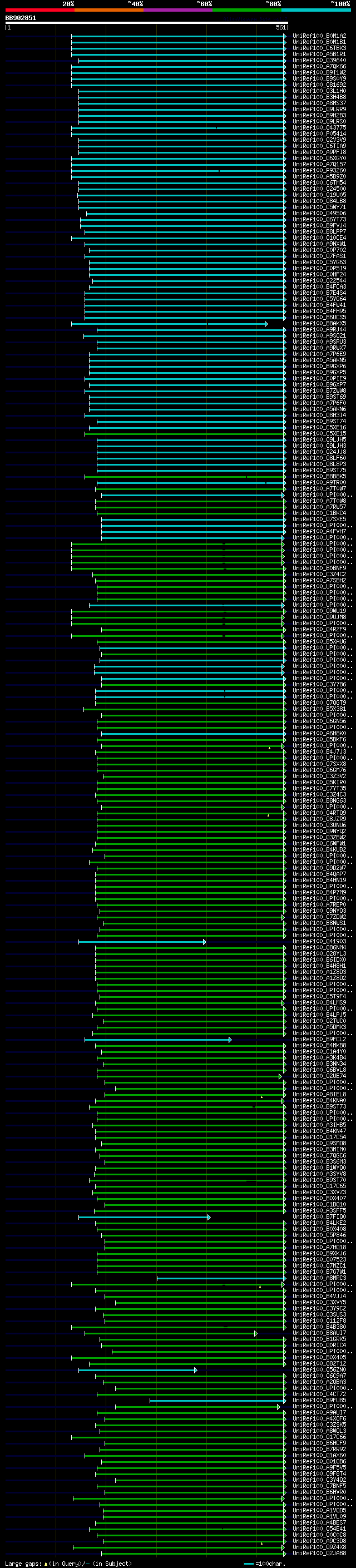This screenshot has width=356, height=1568.
Task: Select hit UniRef100_P05414
Action: [319, 134]
